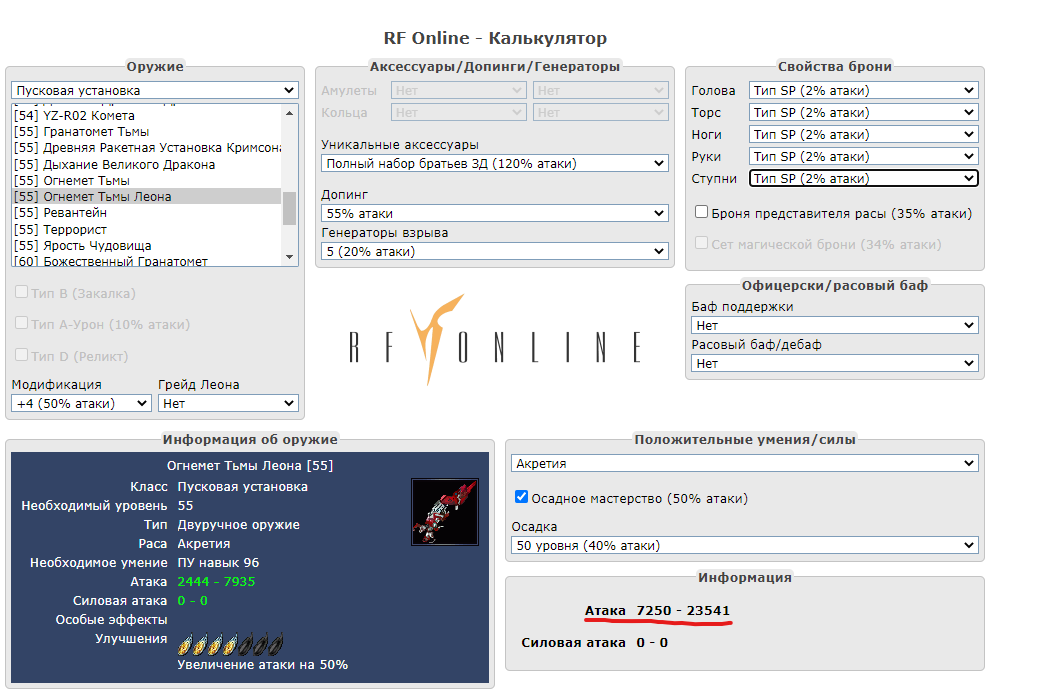The image size is (1052, 699).
Task: Click the RF Online logo
Action: (495, 341)
